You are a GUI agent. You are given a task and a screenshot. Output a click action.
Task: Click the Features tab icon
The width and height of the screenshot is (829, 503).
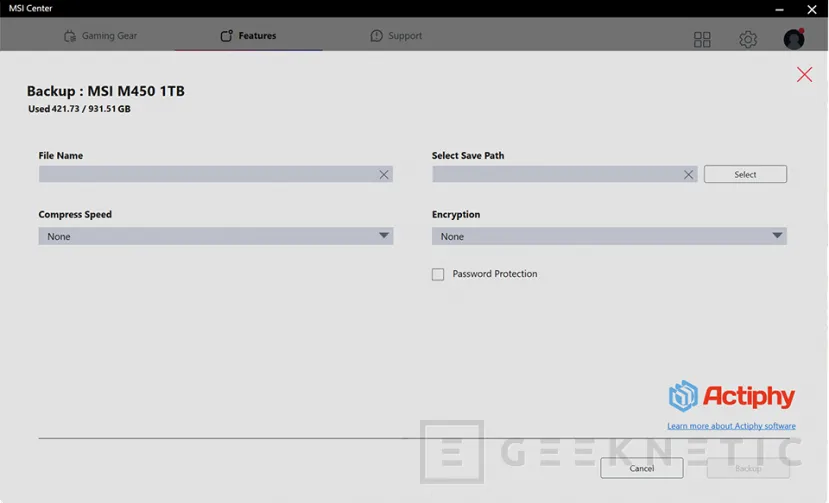pyautogui.click(x=226, y=35)
